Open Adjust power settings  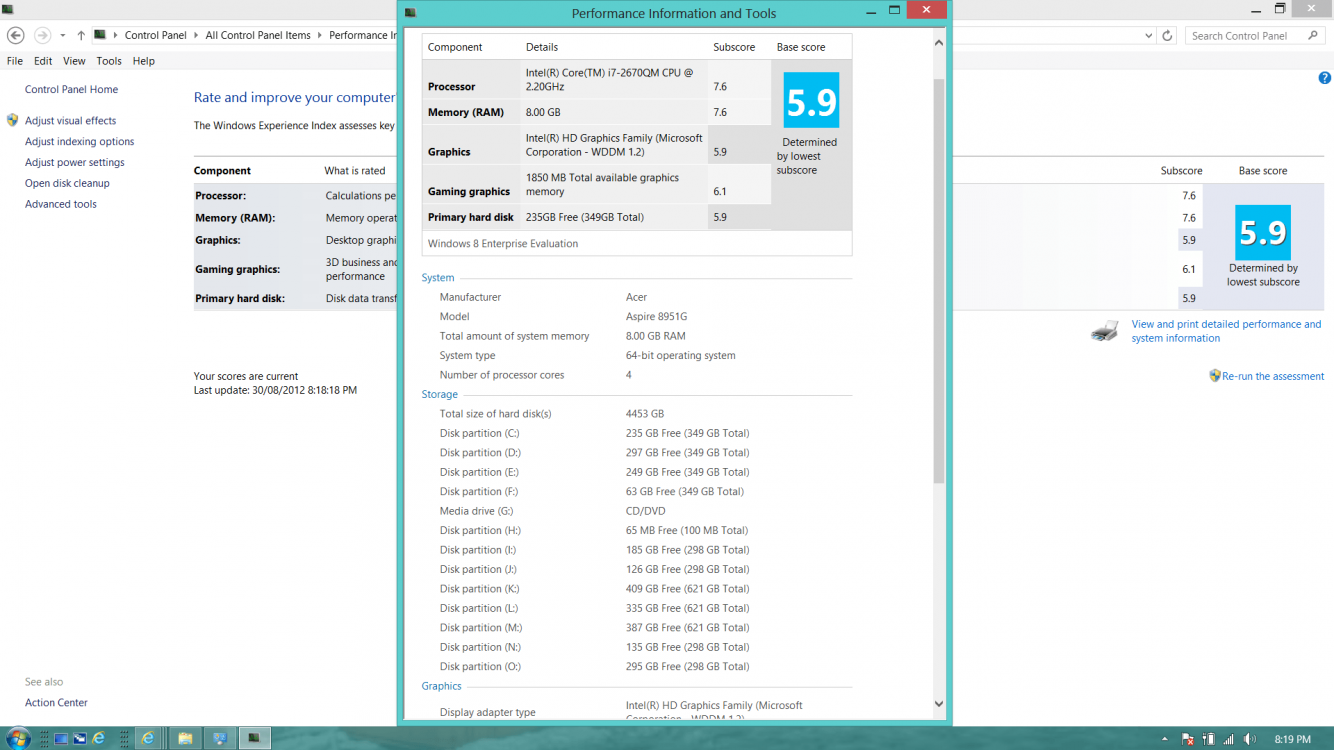pos(75,162)
